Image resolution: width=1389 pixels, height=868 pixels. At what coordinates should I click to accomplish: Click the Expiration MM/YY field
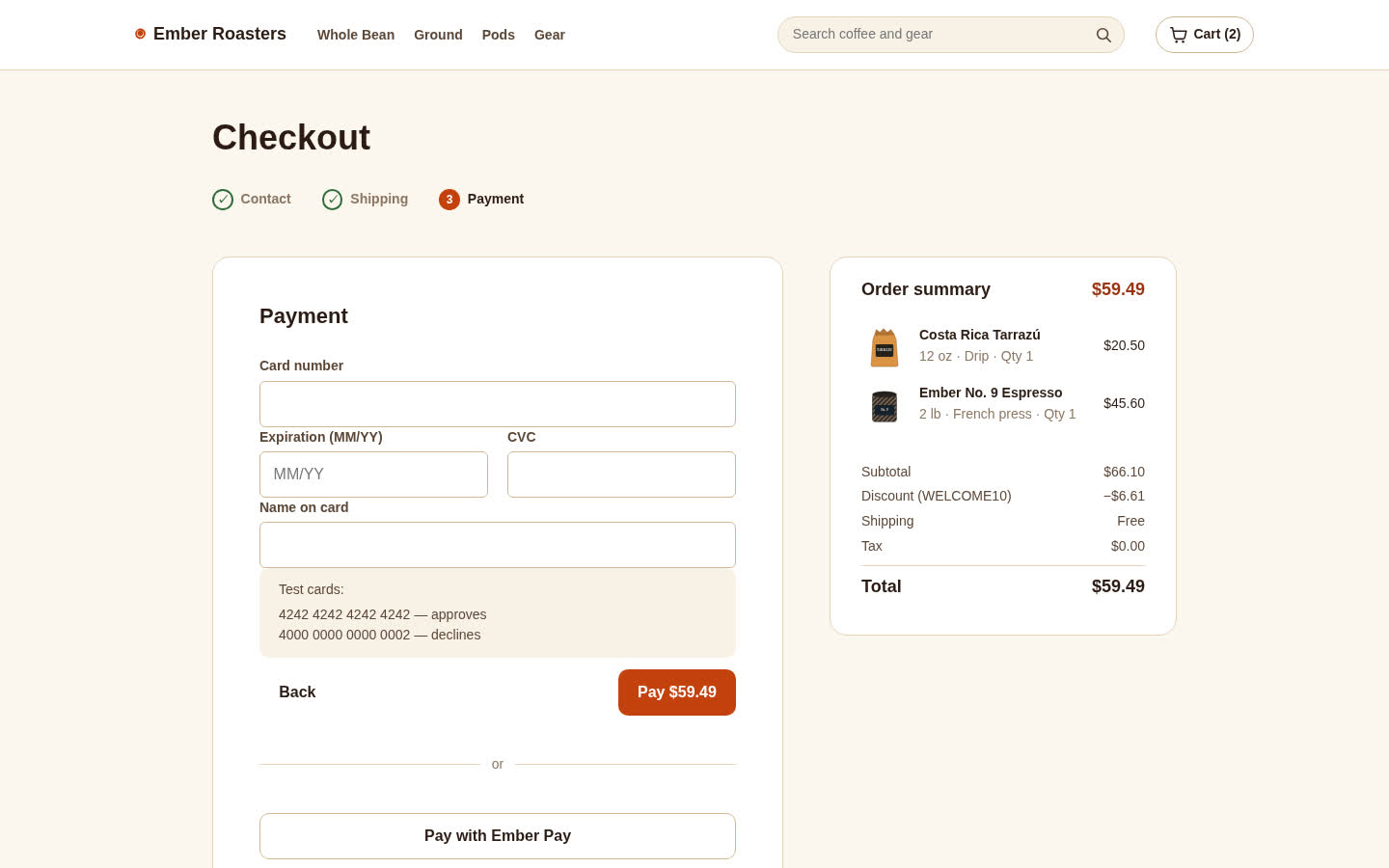373,475
